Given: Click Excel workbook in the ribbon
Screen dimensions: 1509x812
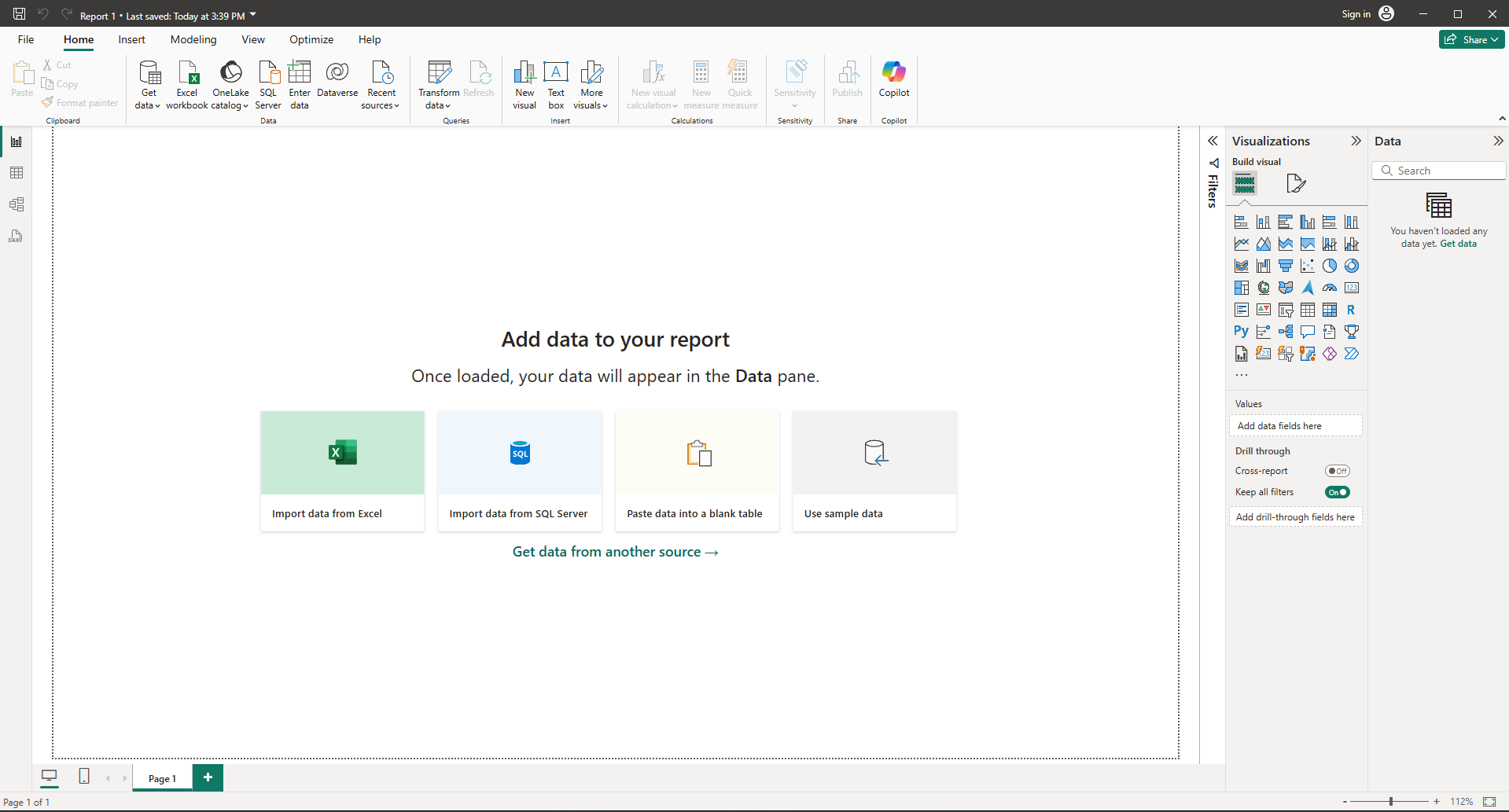Looking at the screenshot, I should [187, 85].
